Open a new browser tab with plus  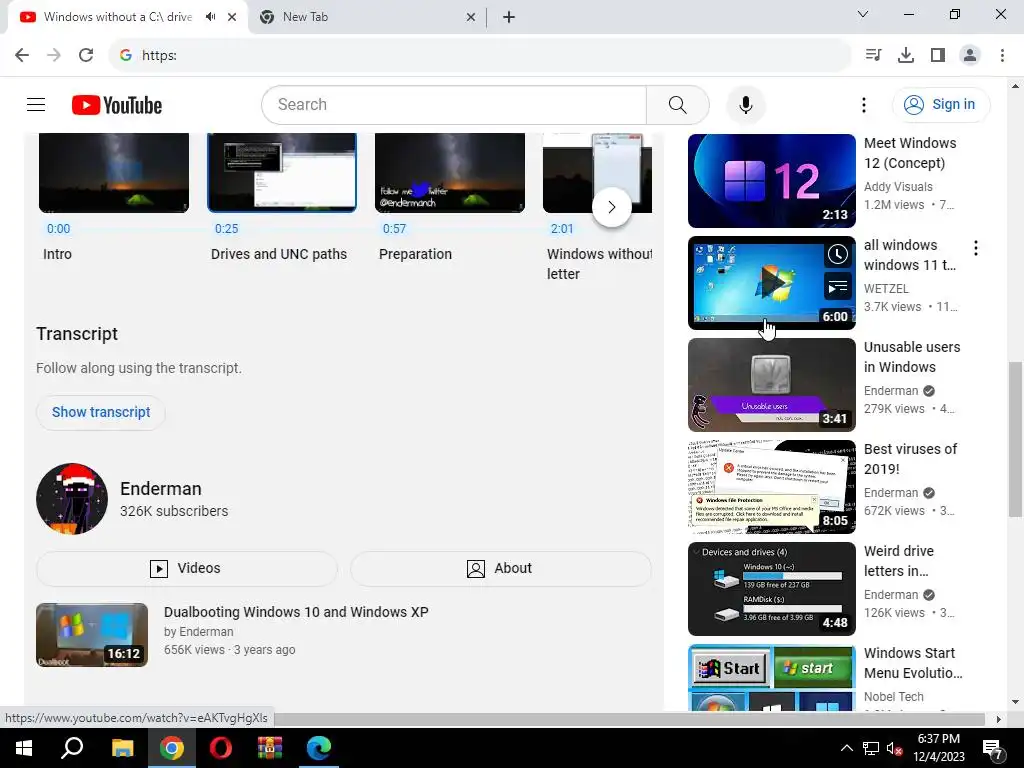click(509, 17)
